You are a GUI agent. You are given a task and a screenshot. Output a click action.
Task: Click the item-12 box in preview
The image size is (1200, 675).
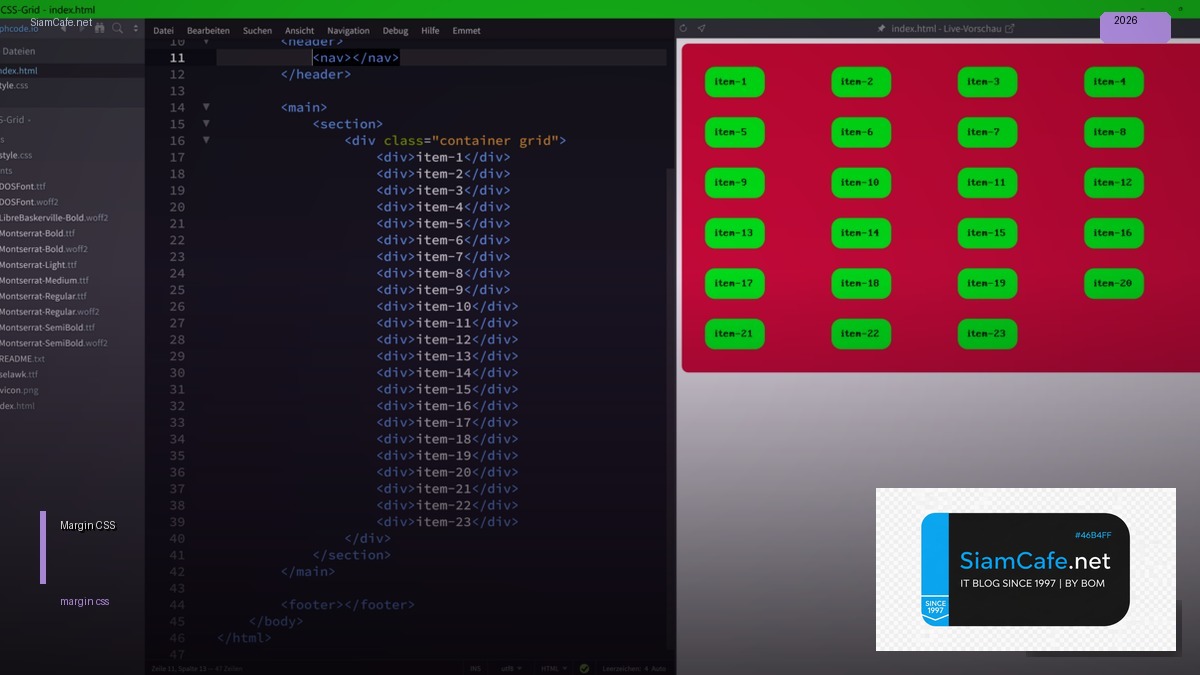point(1113,183)
